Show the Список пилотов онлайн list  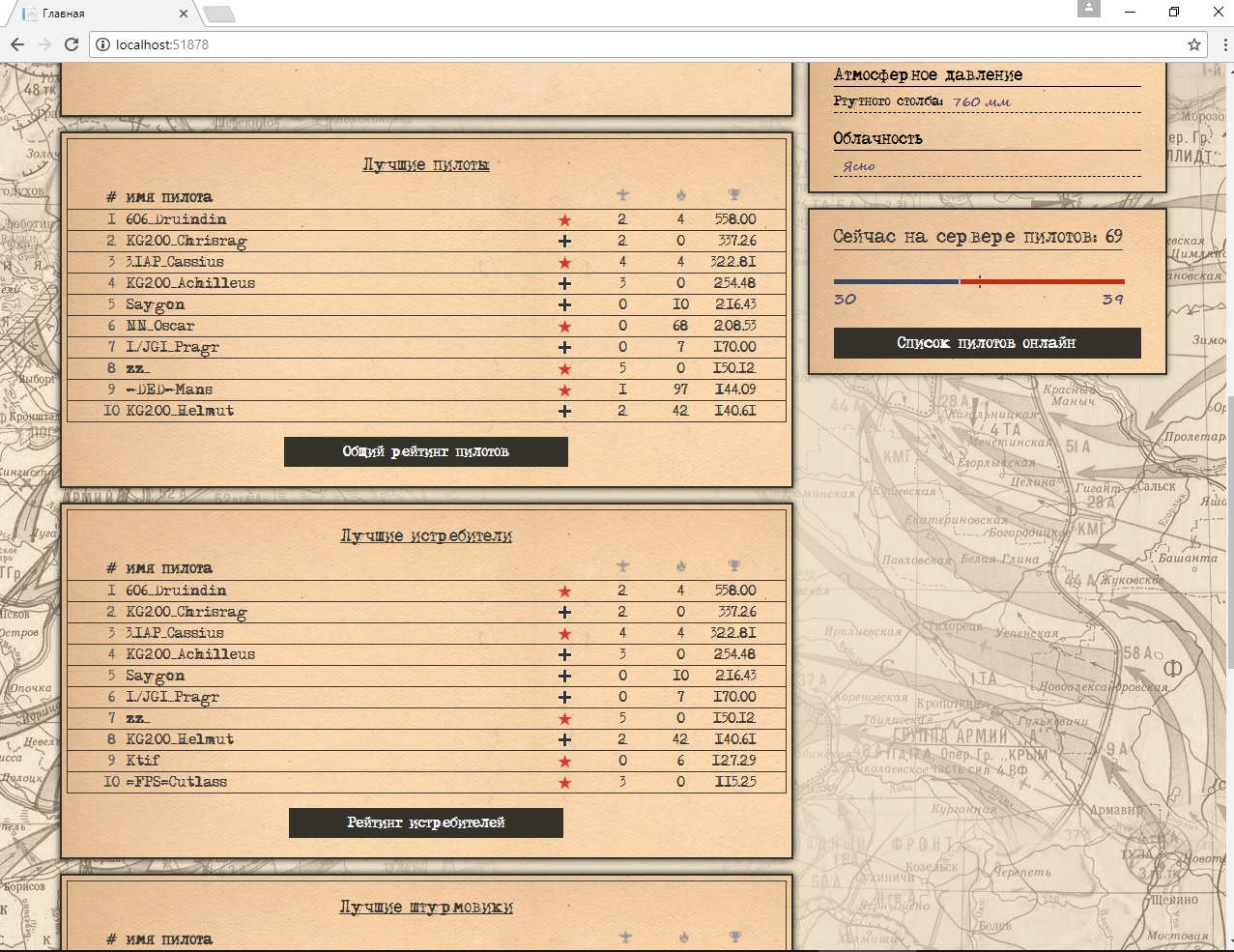pos(987,343)
